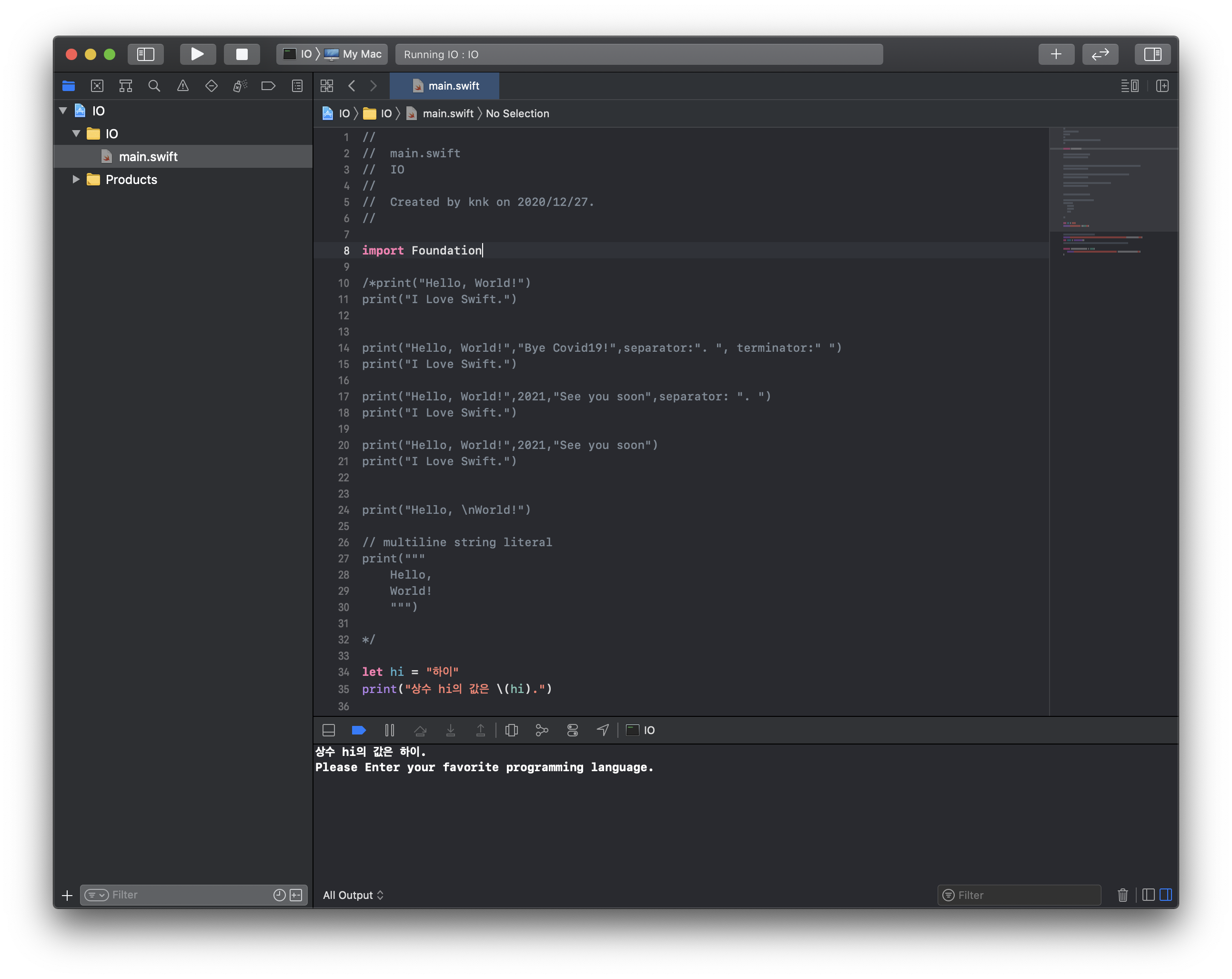Open the editor options lines icon
Image resolution: width=1232 pixels, height=979 pixels.
(x=1130, y=86)
